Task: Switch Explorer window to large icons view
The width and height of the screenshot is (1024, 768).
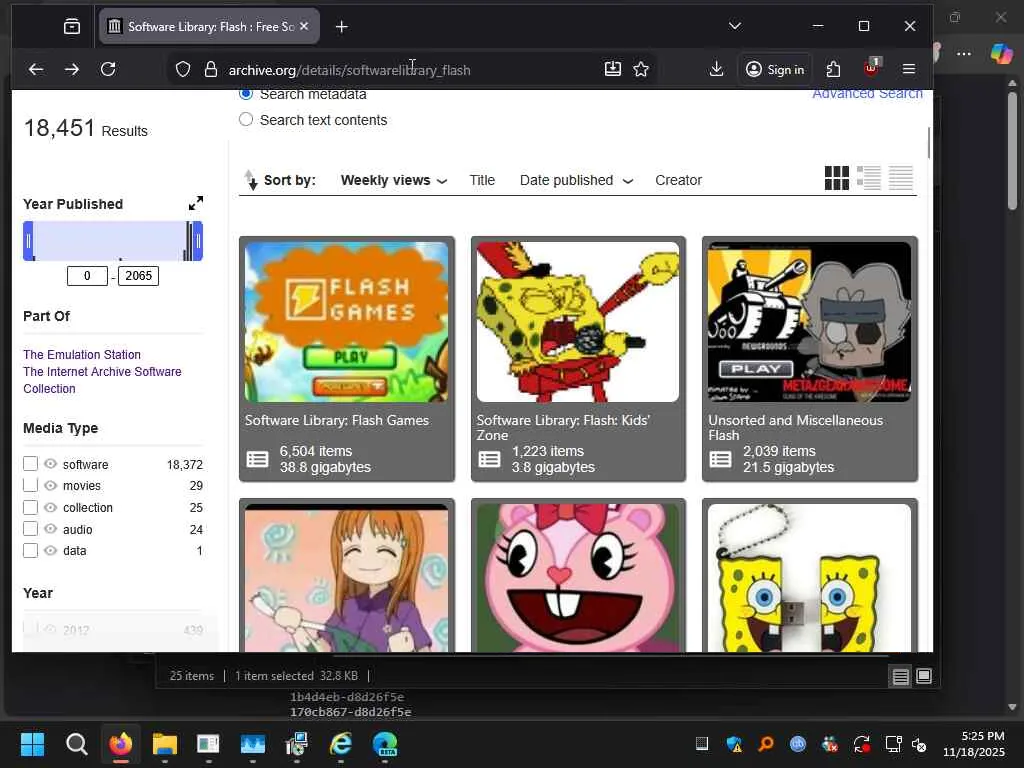Action: coord(924,677)
